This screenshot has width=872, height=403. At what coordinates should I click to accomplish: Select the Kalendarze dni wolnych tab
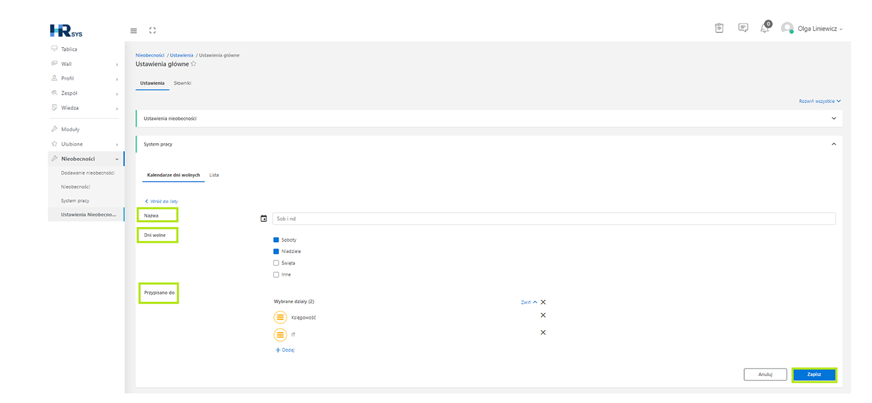coord(173,175)
